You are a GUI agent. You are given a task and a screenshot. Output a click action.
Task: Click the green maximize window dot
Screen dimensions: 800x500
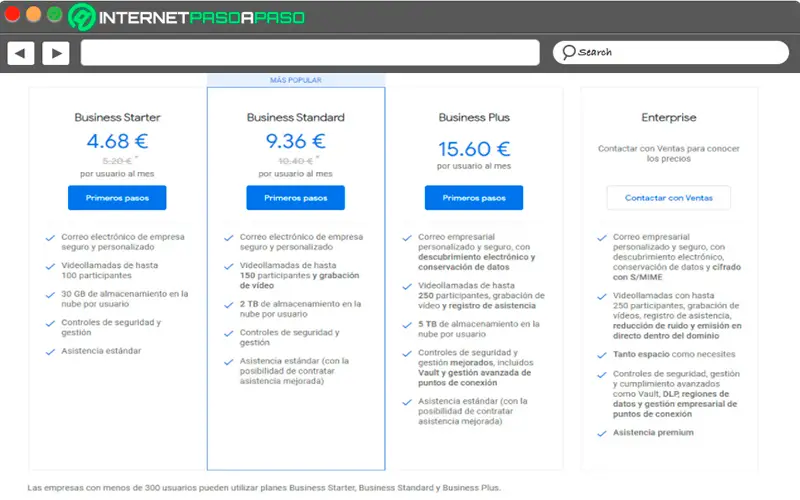53,16
